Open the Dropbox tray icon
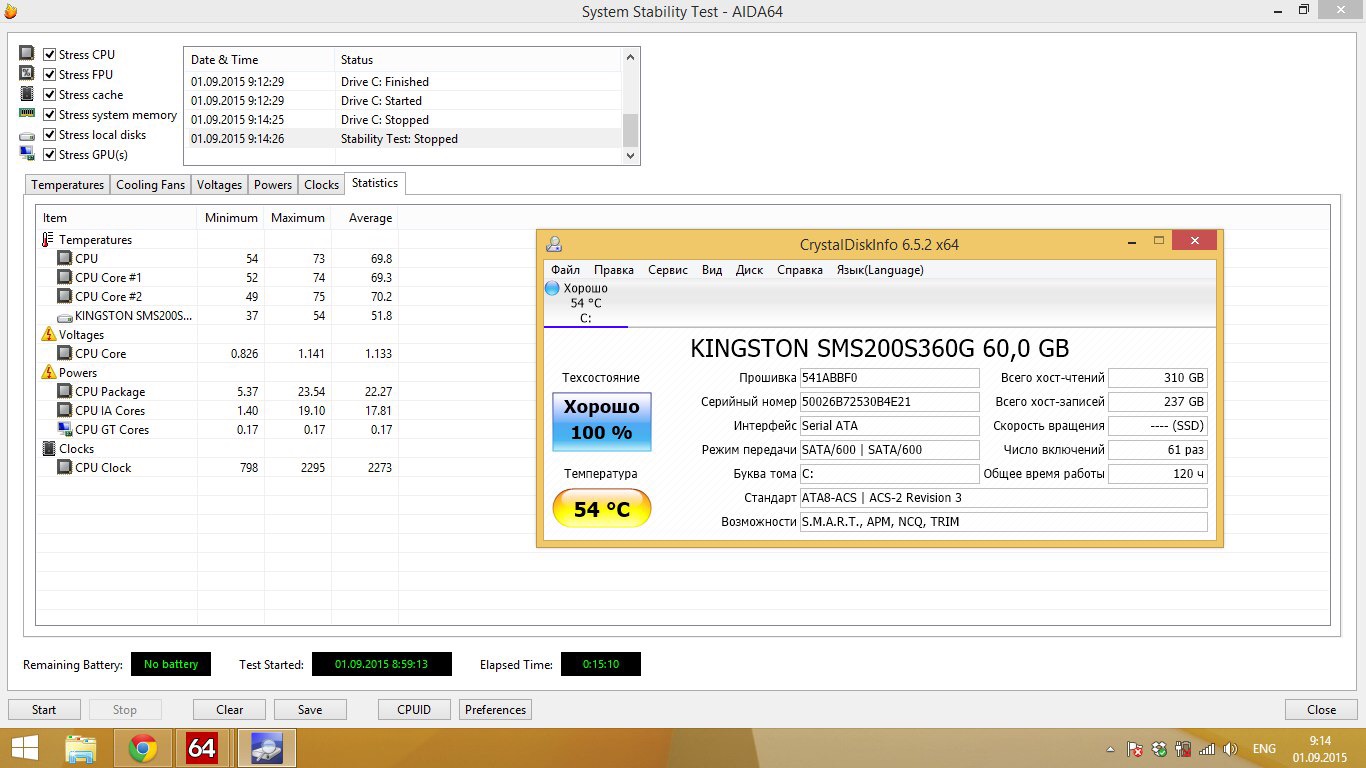 point(1159,749)
